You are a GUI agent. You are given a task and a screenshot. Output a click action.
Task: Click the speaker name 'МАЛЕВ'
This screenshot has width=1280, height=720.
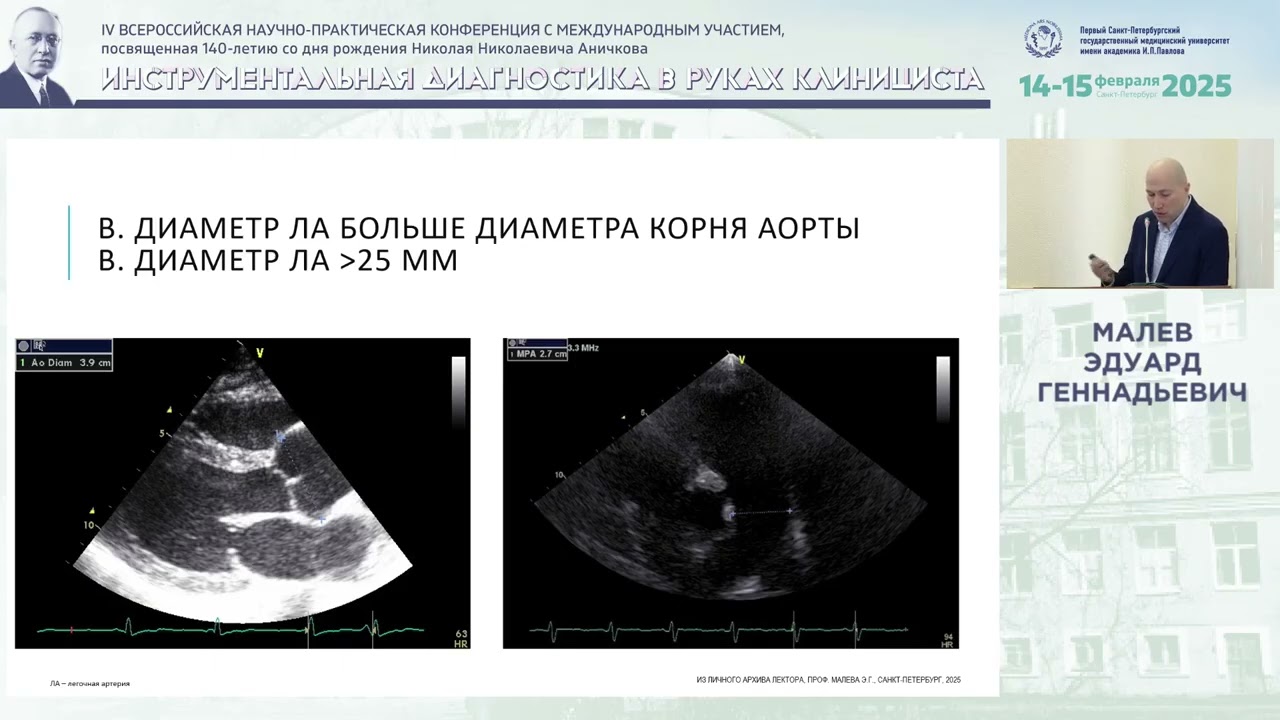1142,333
